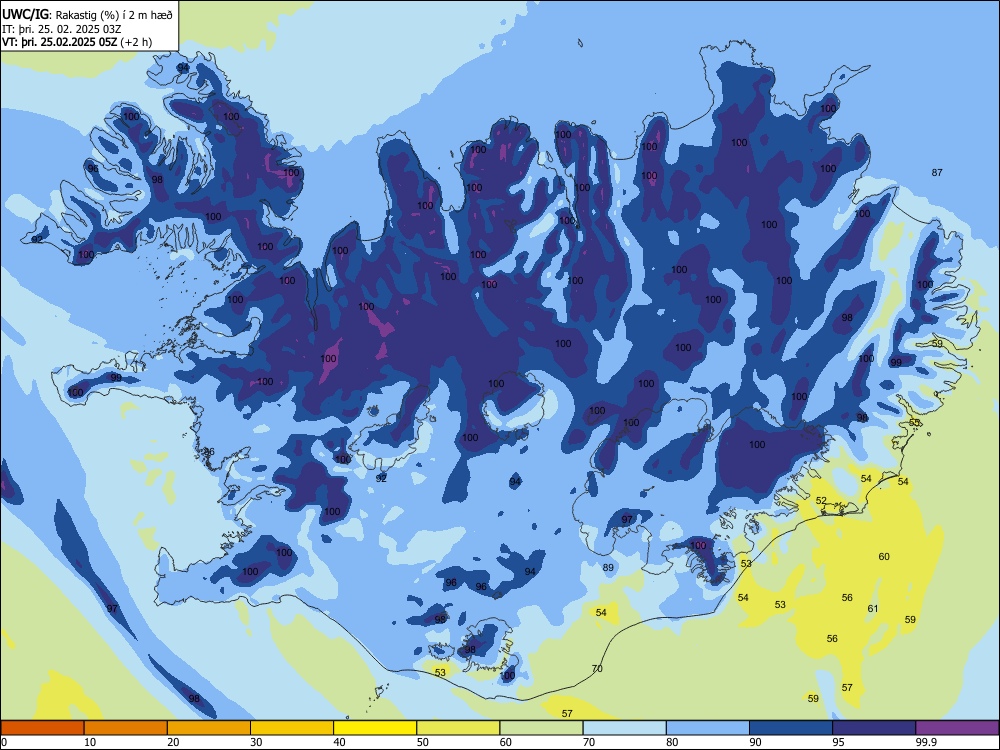The image size is (1000, 750).
Task: Click the "61" value in the southeast
Action: pyautogui.click(x=872, y=608)
